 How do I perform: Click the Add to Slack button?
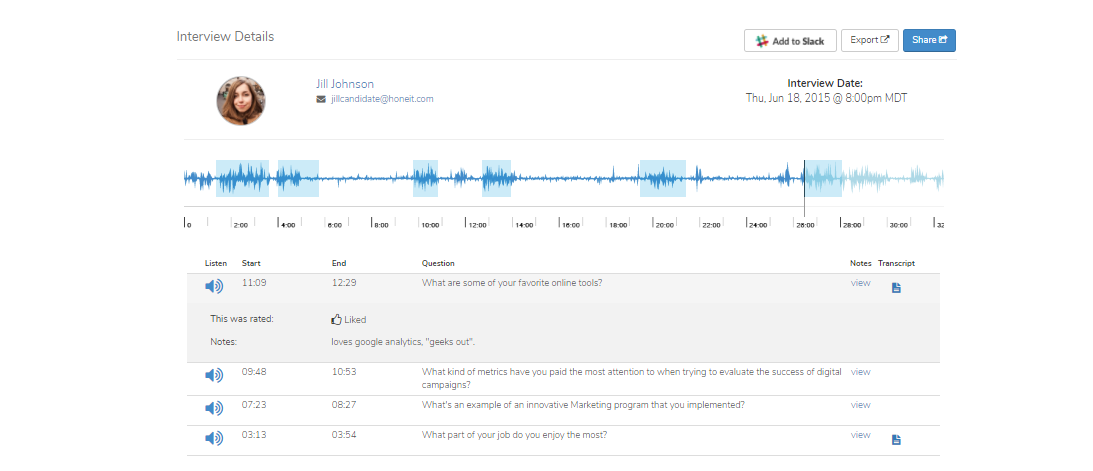pos(790,41)
